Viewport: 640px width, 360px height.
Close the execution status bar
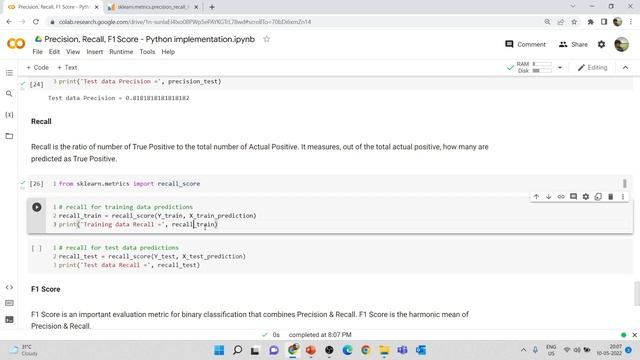634,335
